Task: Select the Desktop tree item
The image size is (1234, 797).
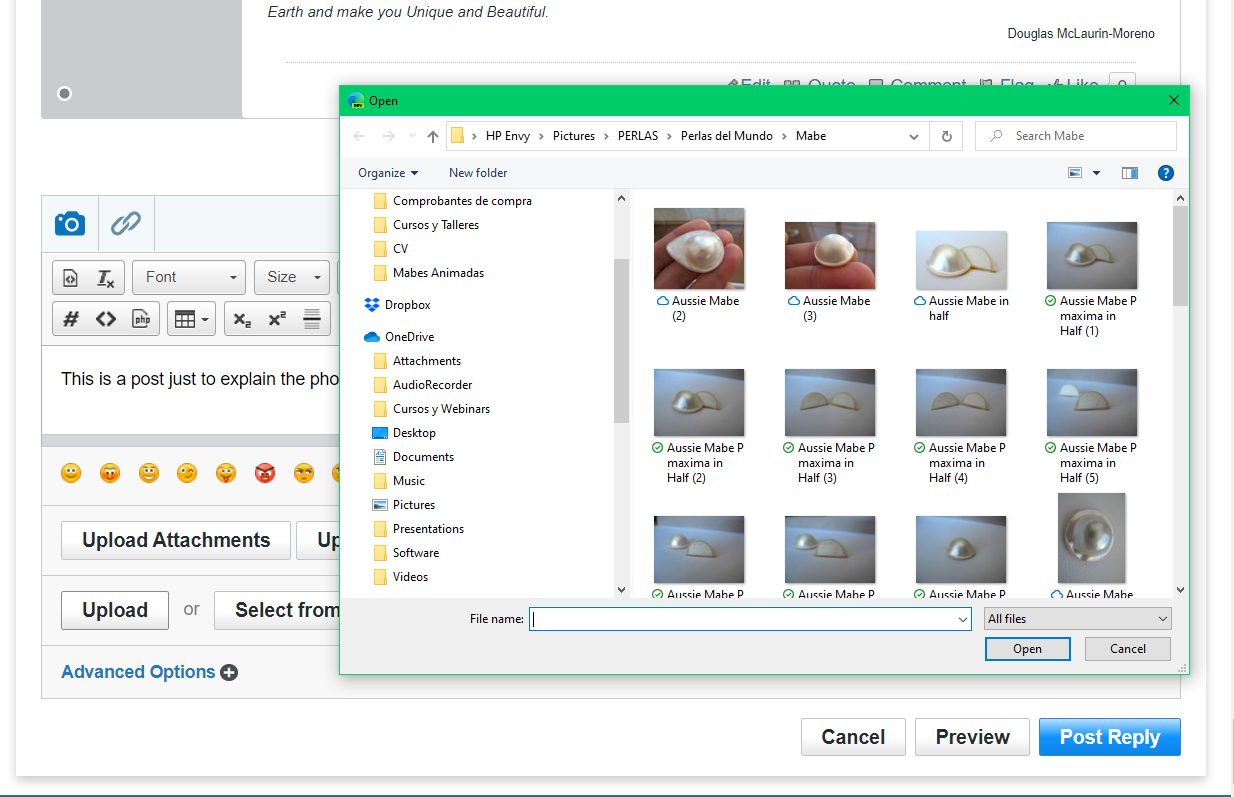Action: (x=414, y=433)
